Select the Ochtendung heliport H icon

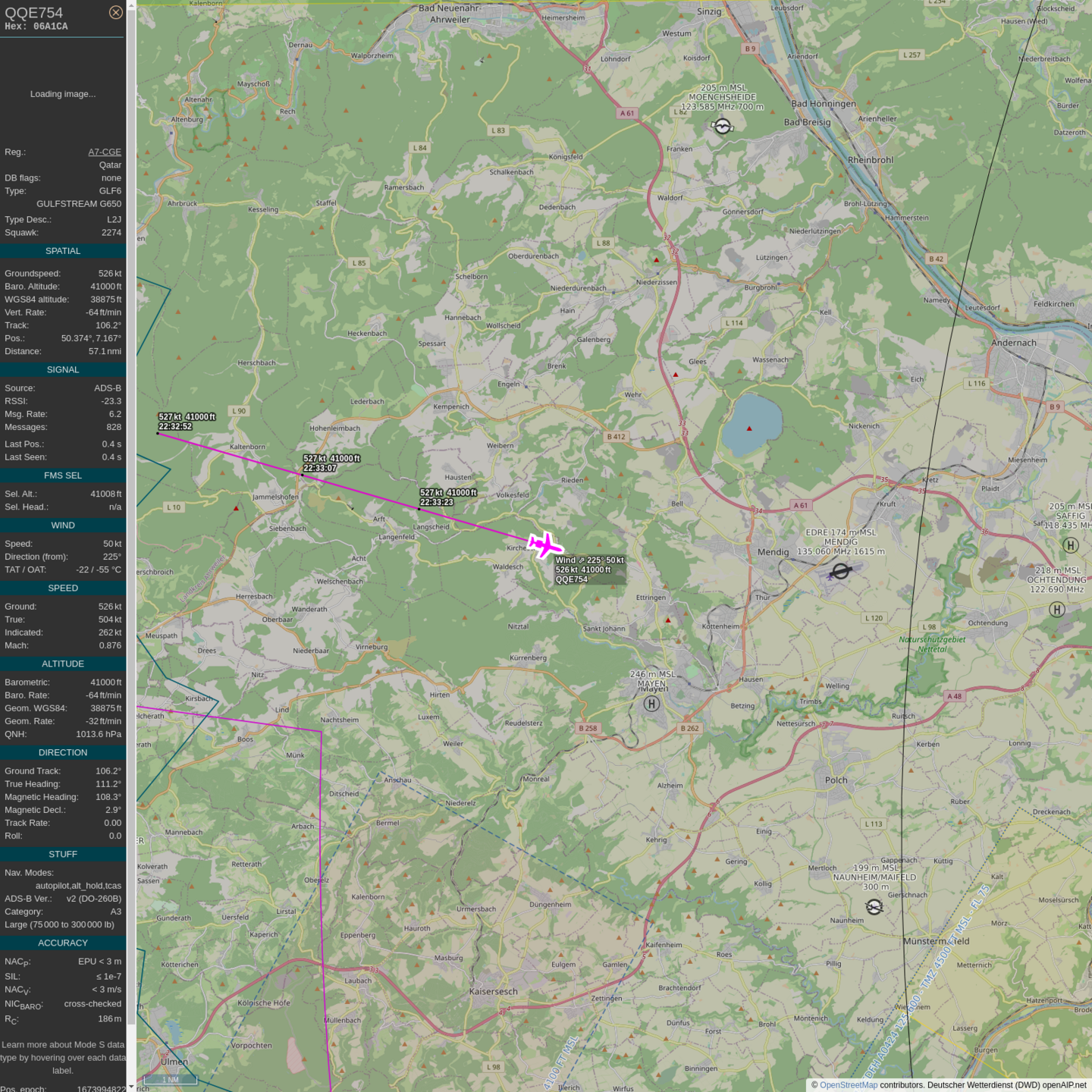pyautogui.click(x=1057, y=610)
